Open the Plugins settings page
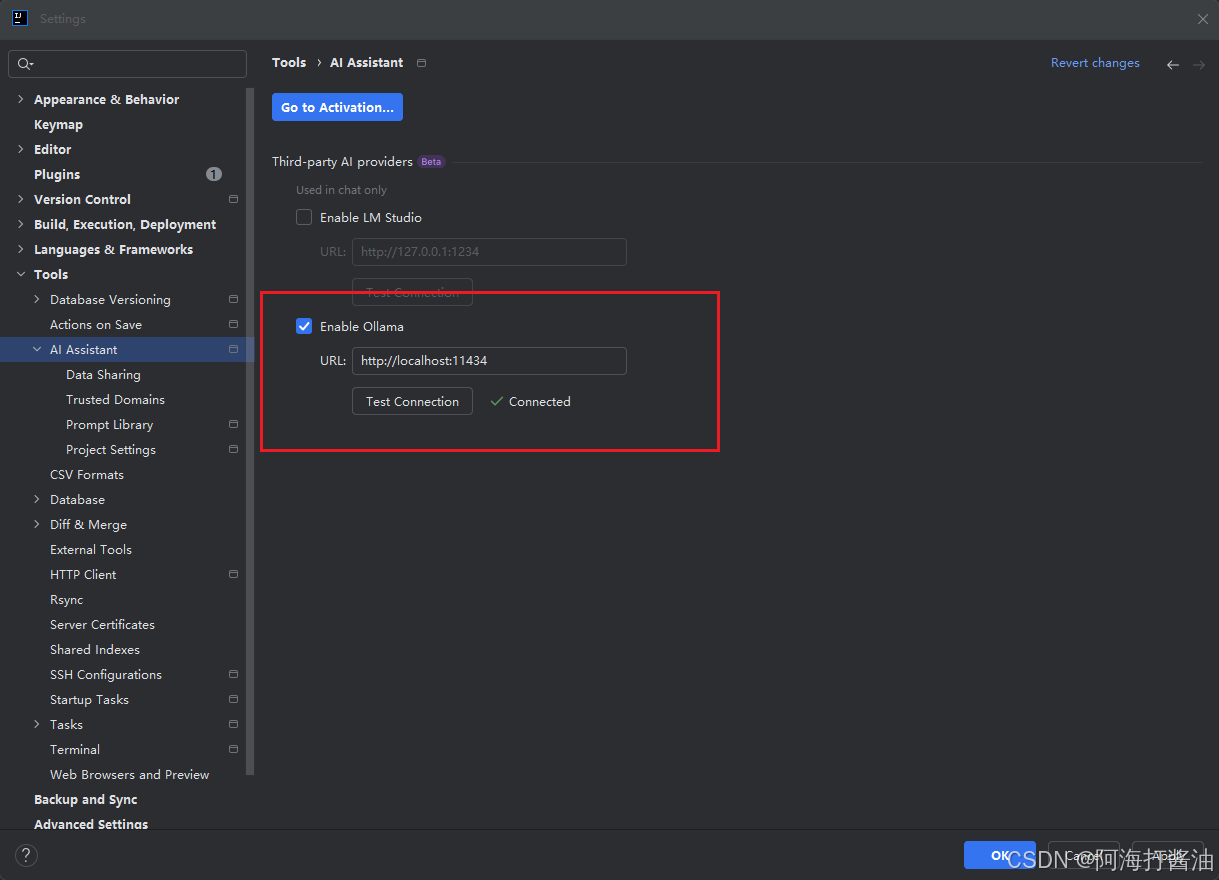Image resolution: width=1219 pixels, height=880 pixels. tap(57, 174)
